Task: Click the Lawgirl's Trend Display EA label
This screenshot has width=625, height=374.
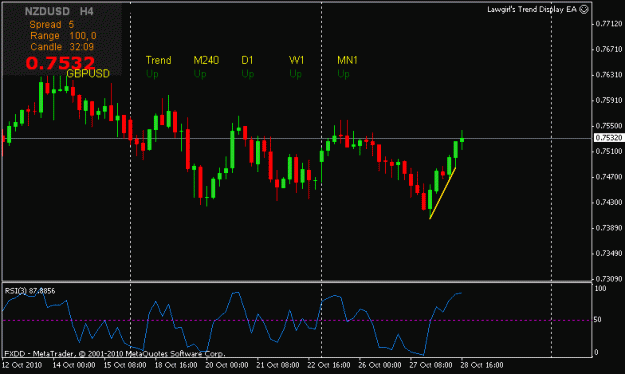Action: (532, 9)
